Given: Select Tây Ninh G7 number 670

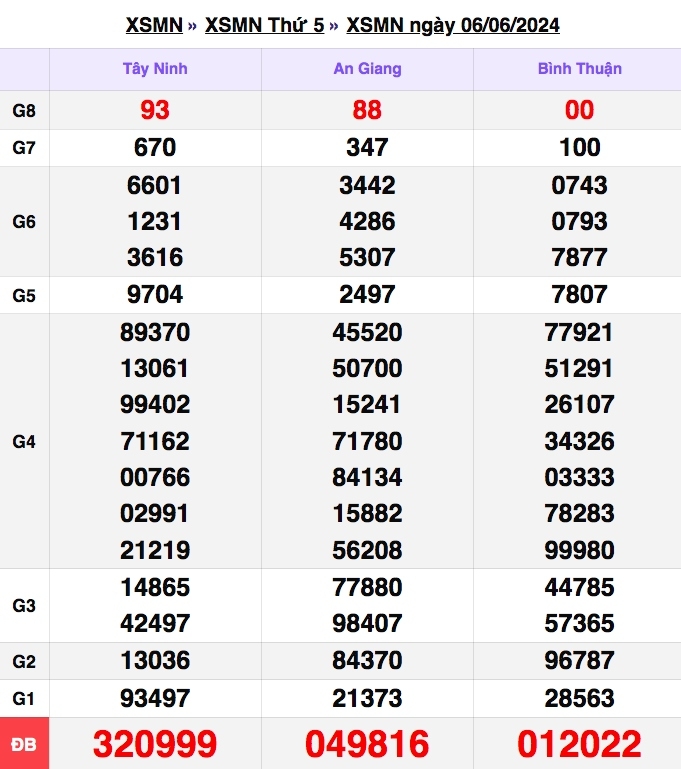Looking at the screenshot, I should (x=155, y=147).
